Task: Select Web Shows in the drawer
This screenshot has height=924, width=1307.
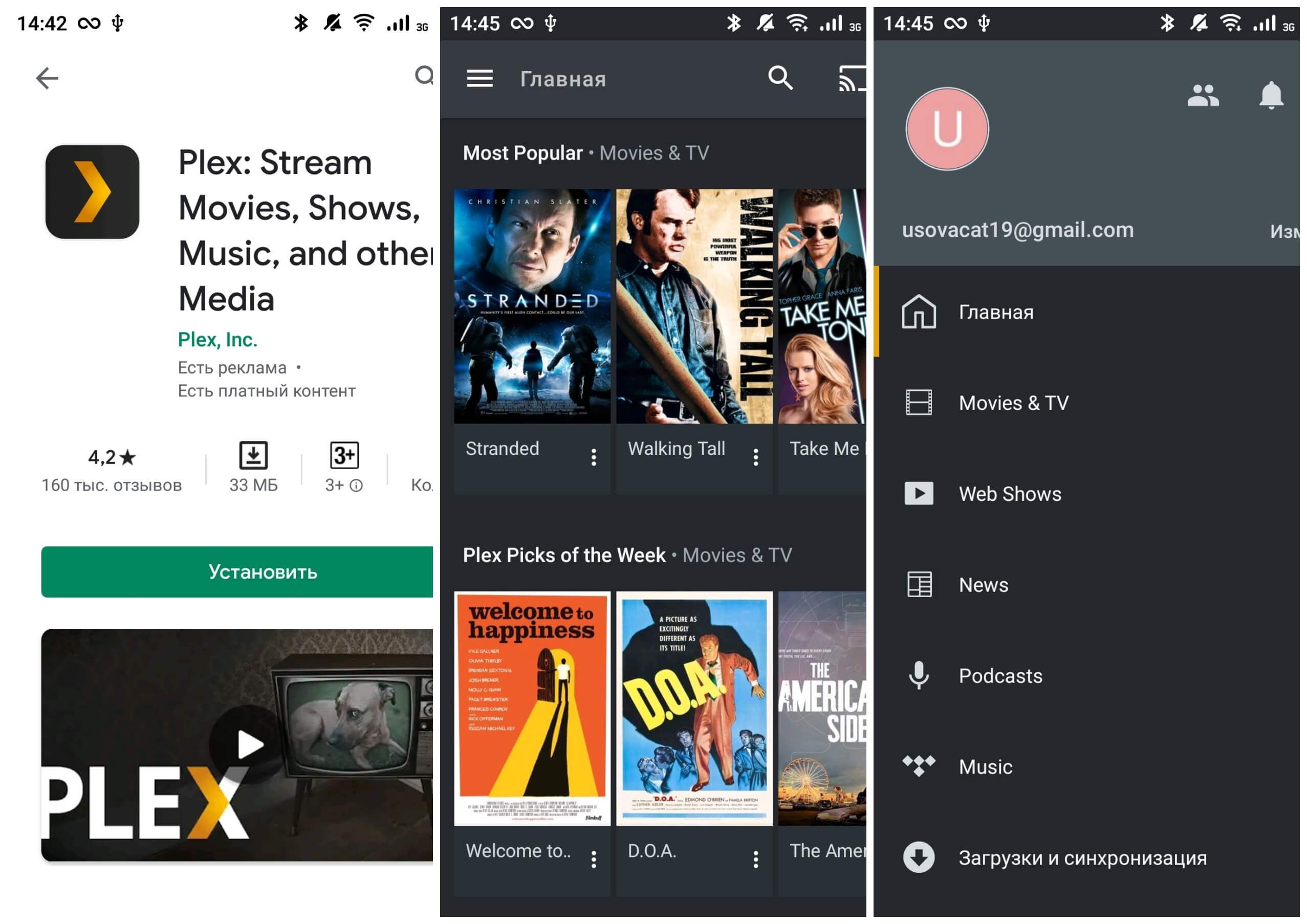Action: pyautogui.click(x=1087, y=494)
